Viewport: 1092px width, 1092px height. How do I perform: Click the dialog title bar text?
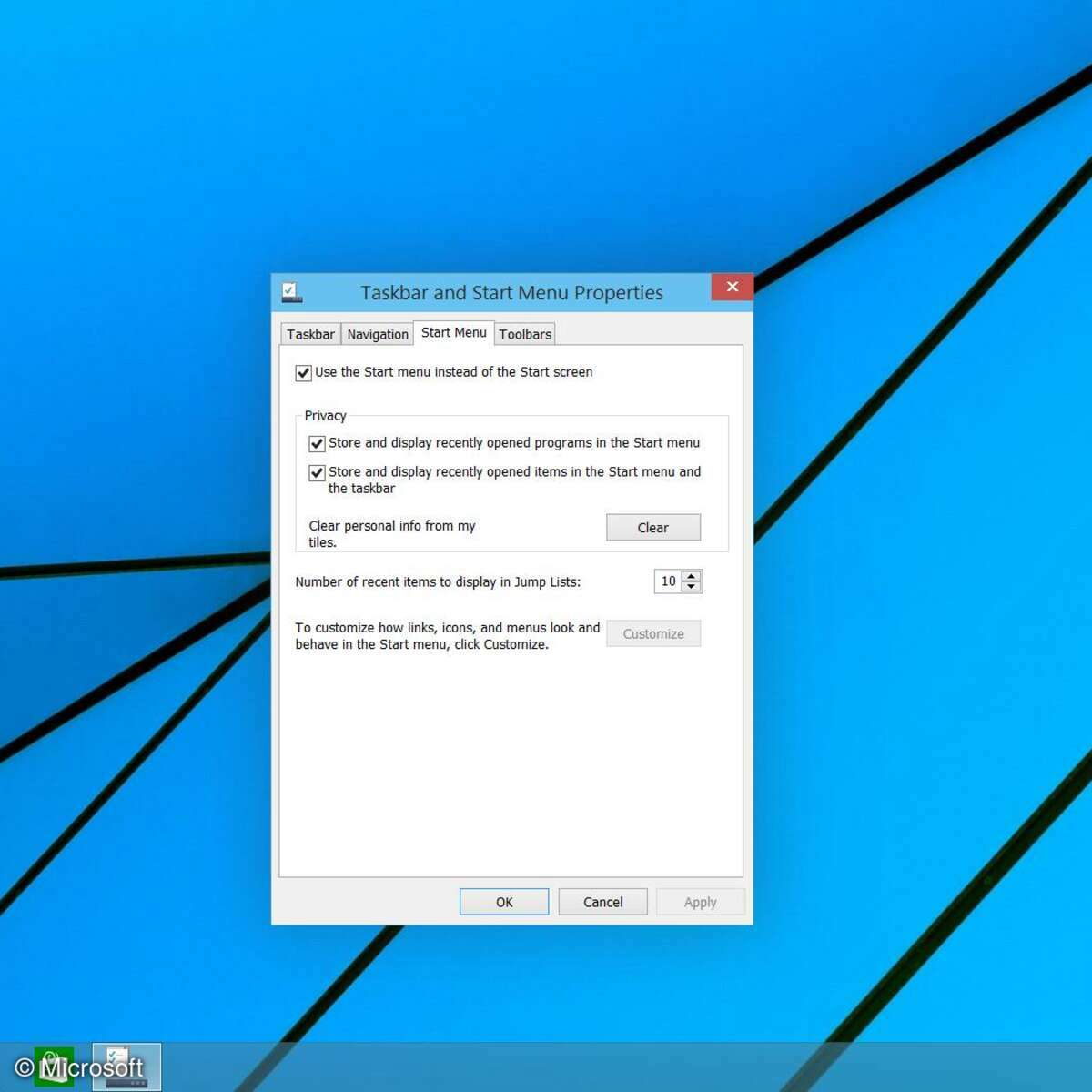tap(511, 293)
